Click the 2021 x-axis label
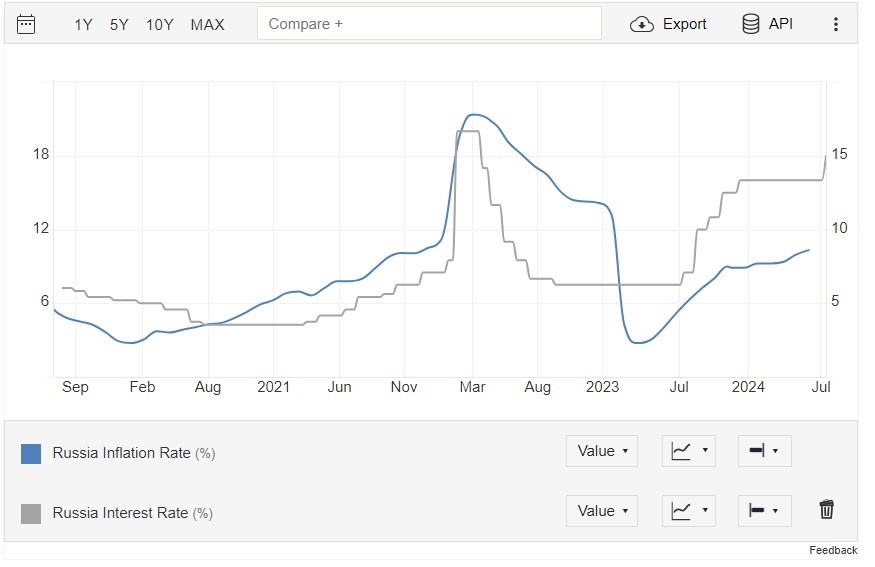 coord(273,387)
